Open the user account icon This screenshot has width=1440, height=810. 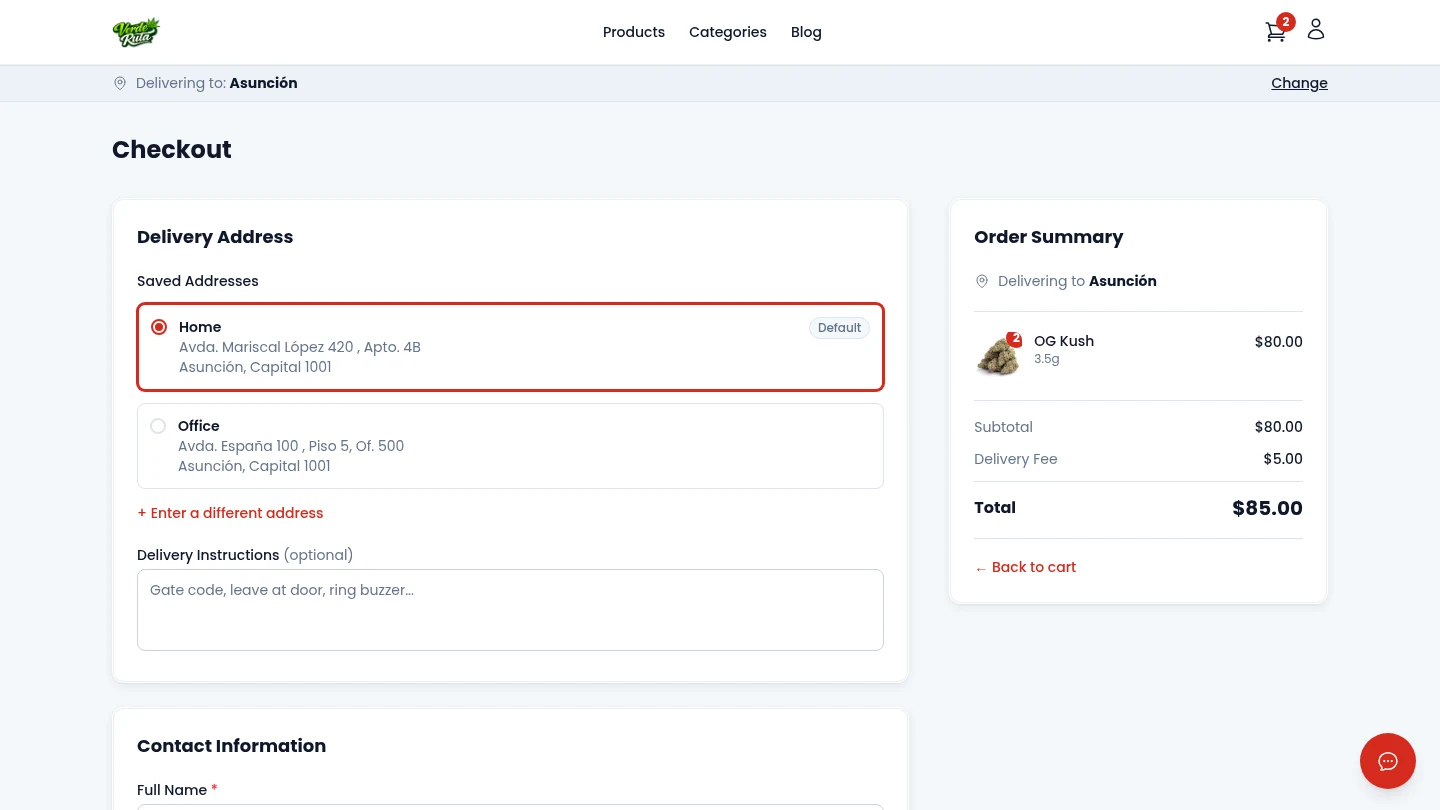[1316, 30]
